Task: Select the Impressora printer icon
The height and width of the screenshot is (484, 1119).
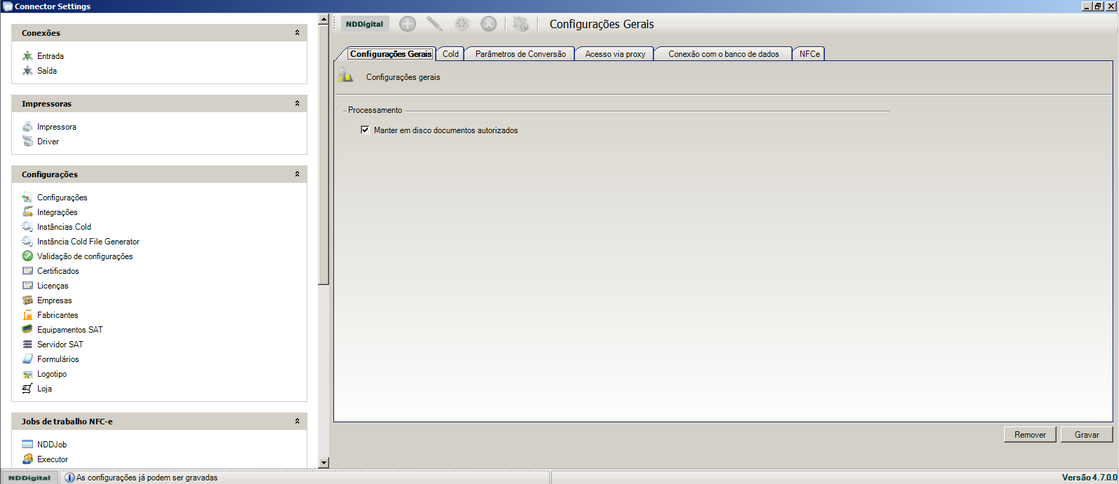Action: click(28, 127)
